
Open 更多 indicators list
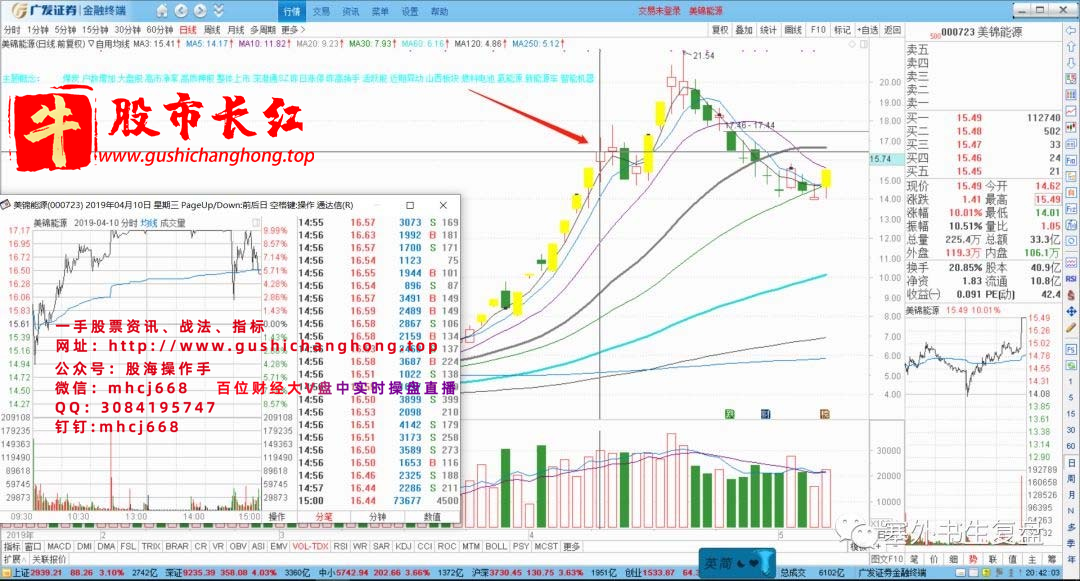pos(572,546)
